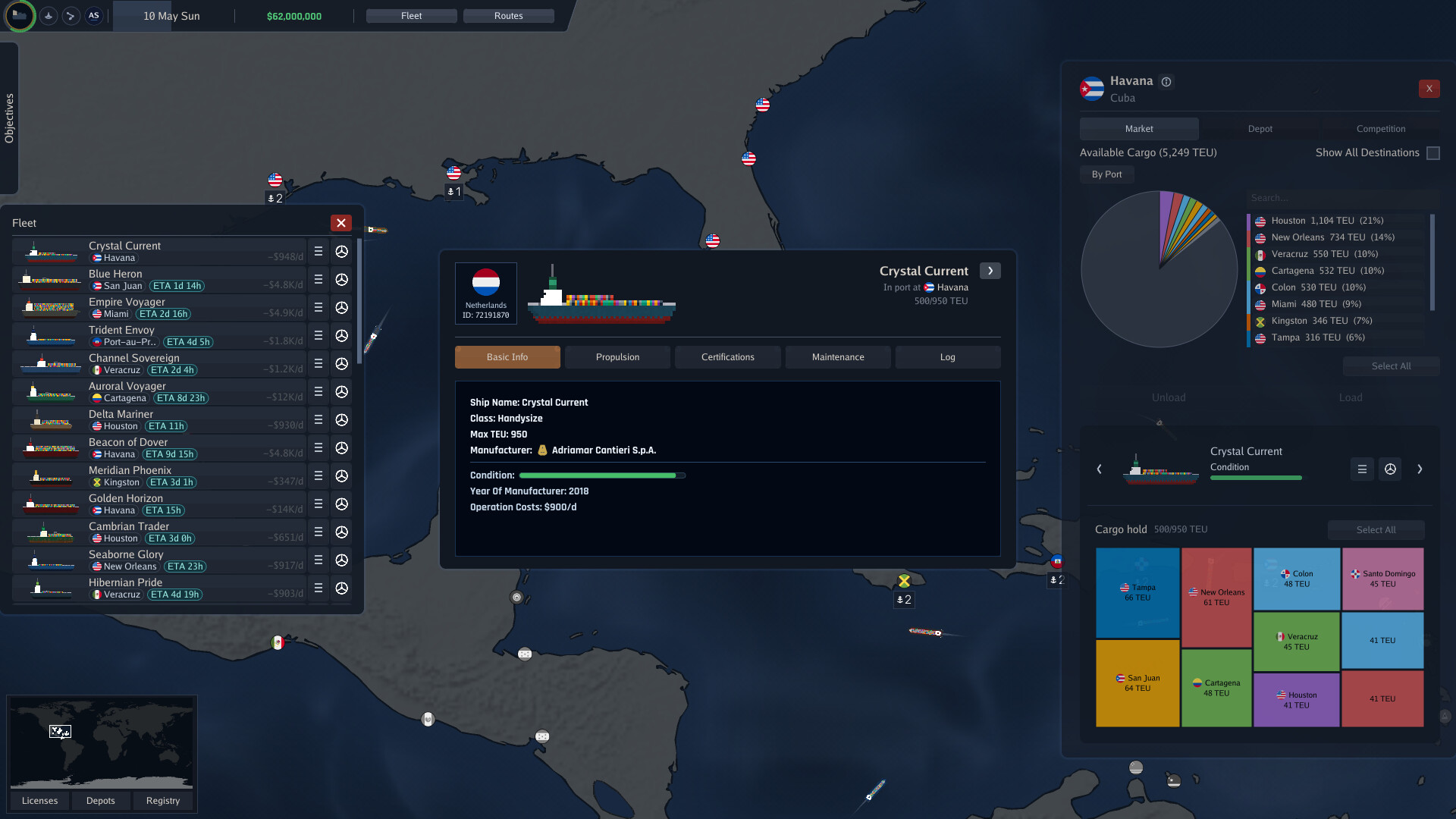Open the Depots button

tap(101, 801)
